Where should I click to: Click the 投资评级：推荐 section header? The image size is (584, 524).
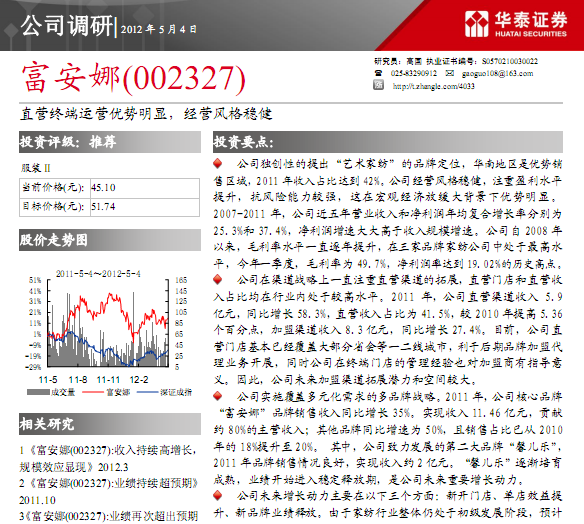coord(110,142)
